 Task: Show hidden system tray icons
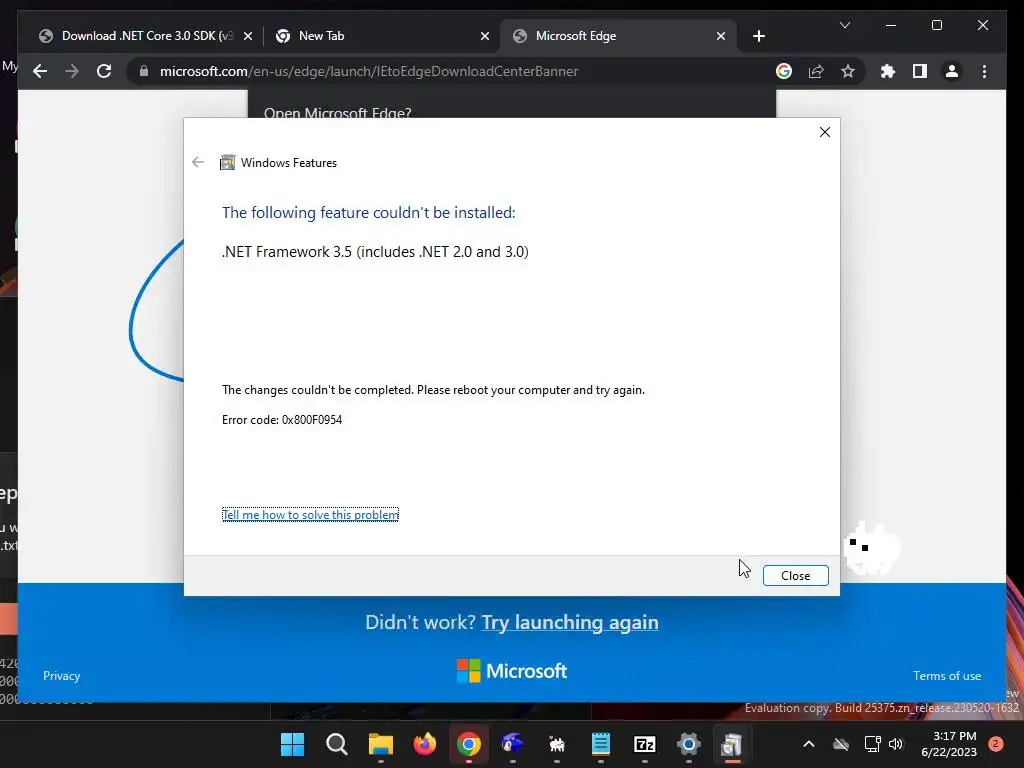pyautogui.click(x=808, y=744)
